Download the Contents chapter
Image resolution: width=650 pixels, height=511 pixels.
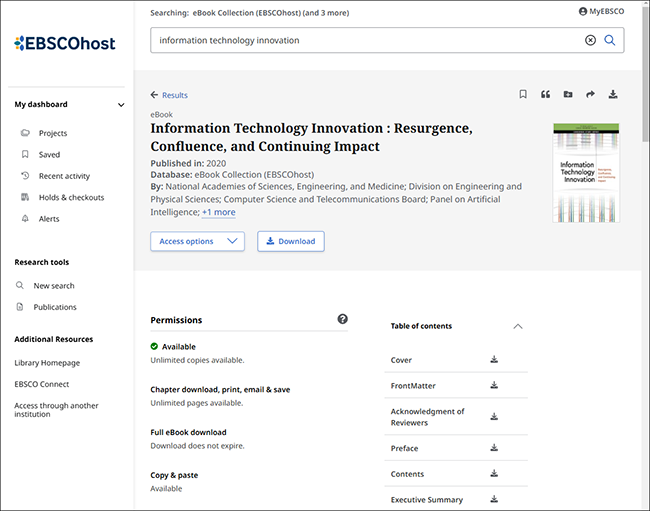pyautogui.click(x=494, y=473)
